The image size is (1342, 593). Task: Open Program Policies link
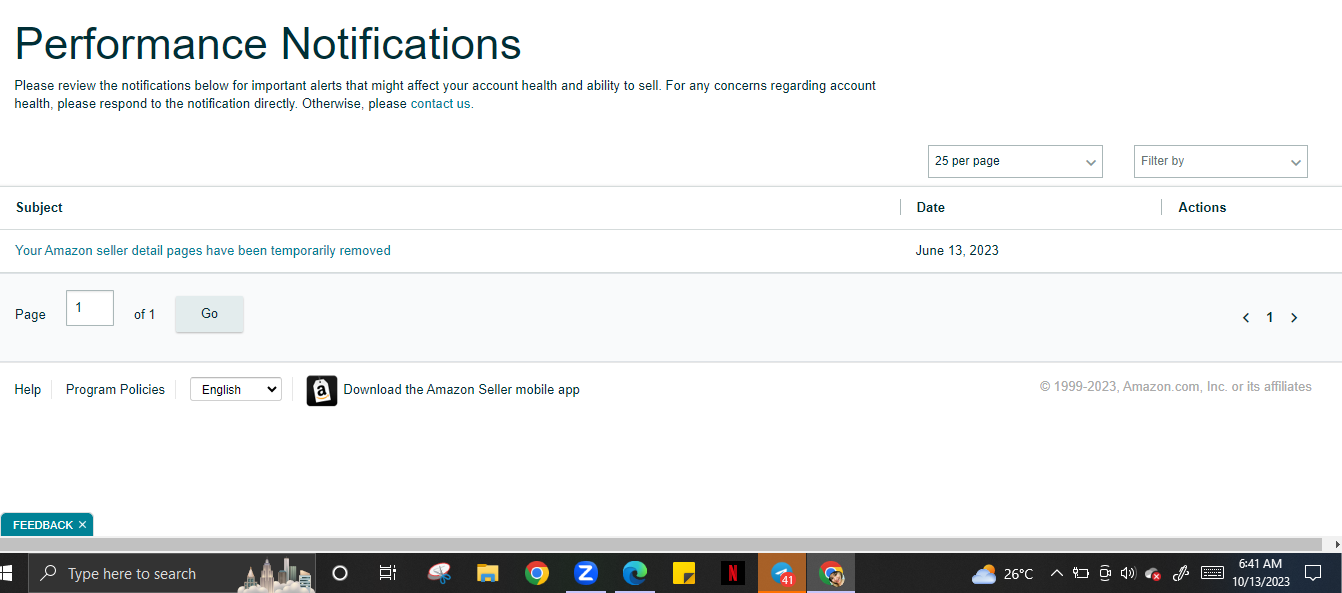[x=115, y=389]
